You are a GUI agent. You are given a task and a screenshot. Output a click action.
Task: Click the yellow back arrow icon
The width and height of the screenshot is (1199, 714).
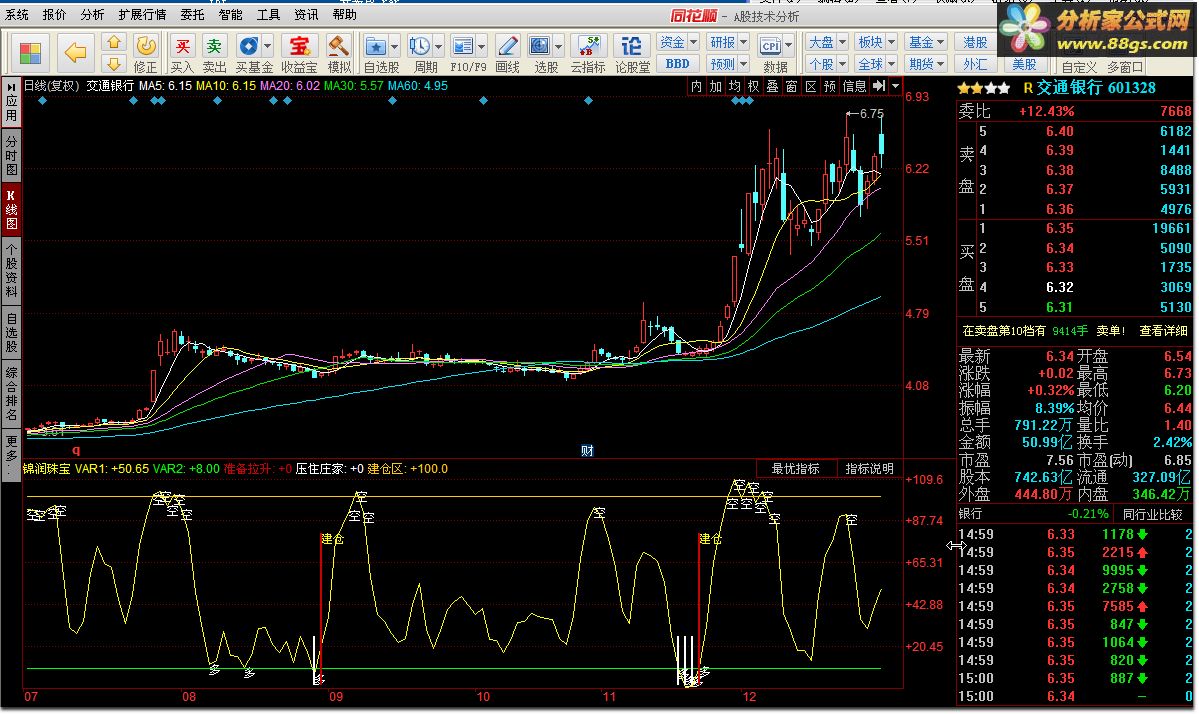click(x=75, y=53)
